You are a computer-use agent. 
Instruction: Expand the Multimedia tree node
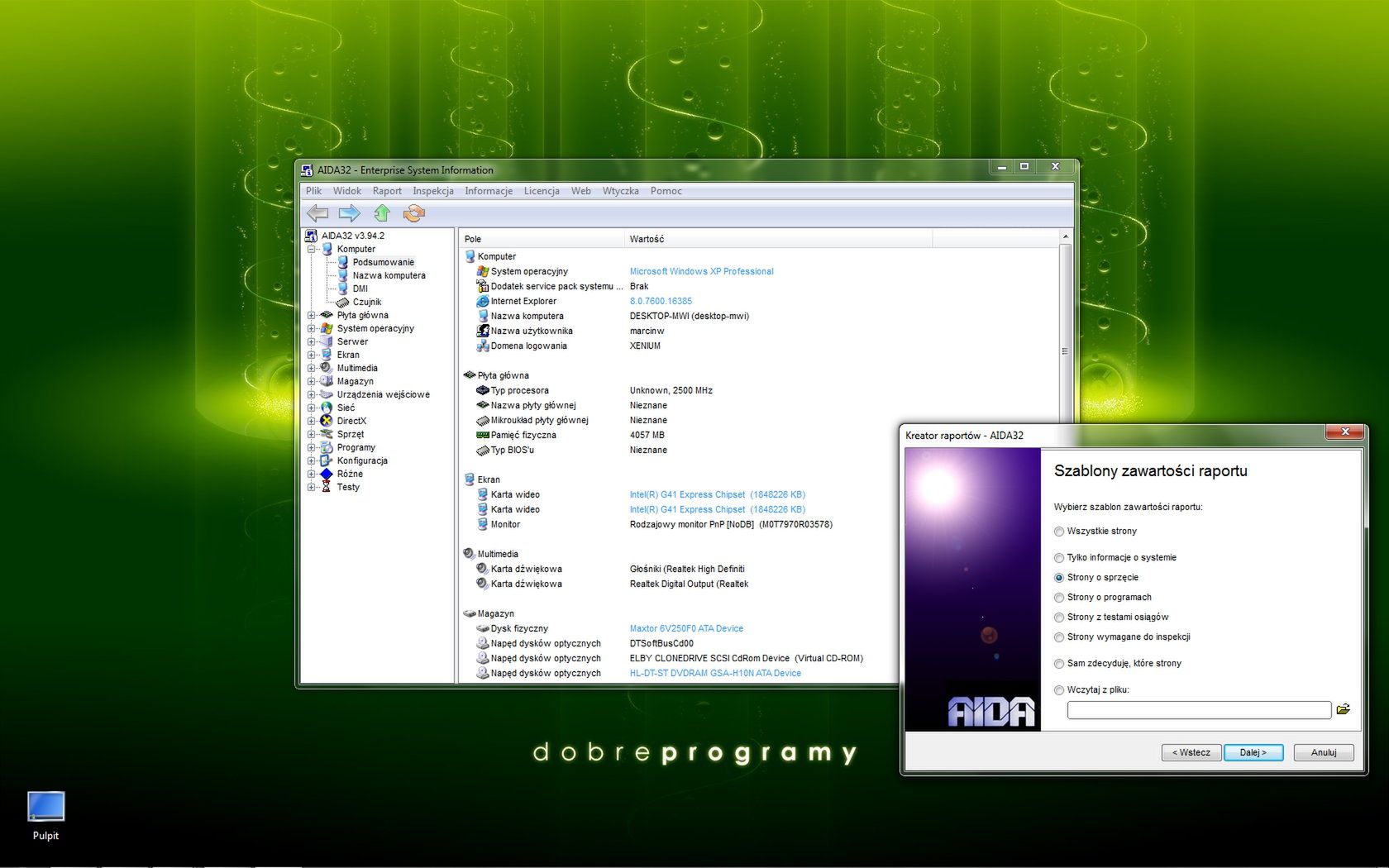[312, 368]
